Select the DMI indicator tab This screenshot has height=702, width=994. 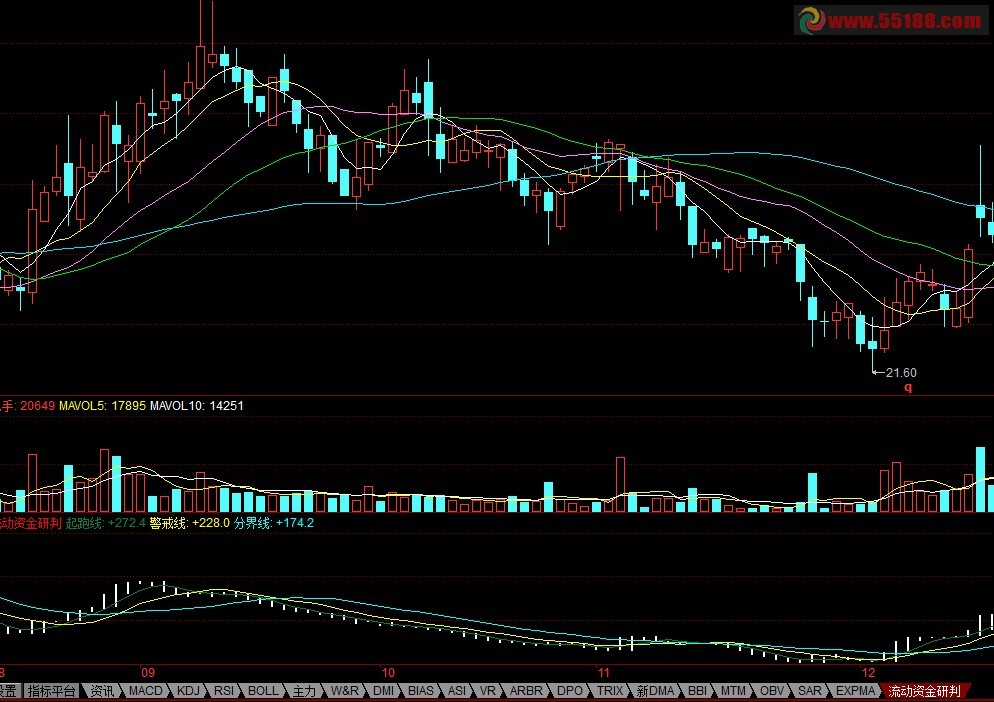click(383, 691)
